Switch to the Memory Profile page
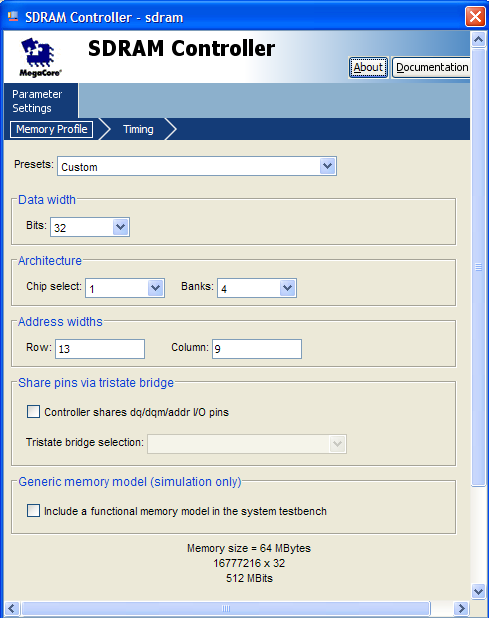Screen dimensions: 489x618 (52, 129)
